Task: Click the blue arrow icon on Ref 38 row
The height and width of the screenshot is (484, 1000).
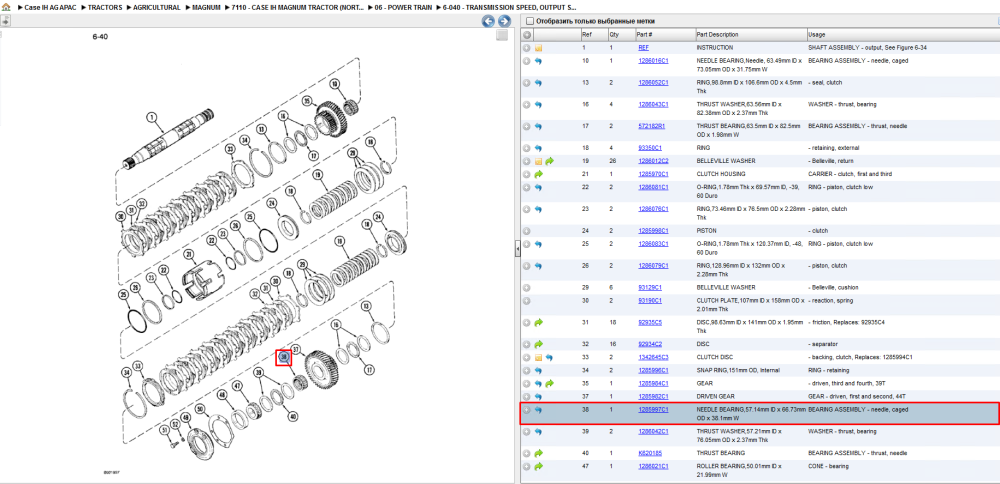Action: click(538, 409)
